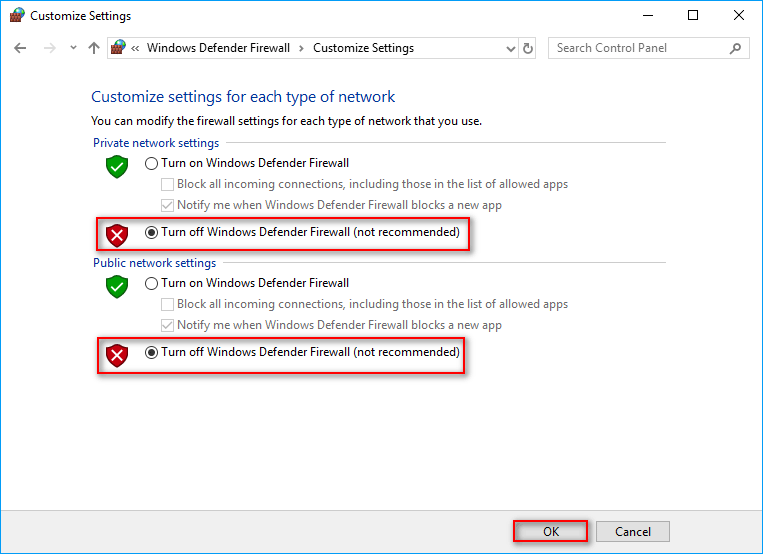
Task: Click the firewall icon in the address bar
Action: point(118,48)
